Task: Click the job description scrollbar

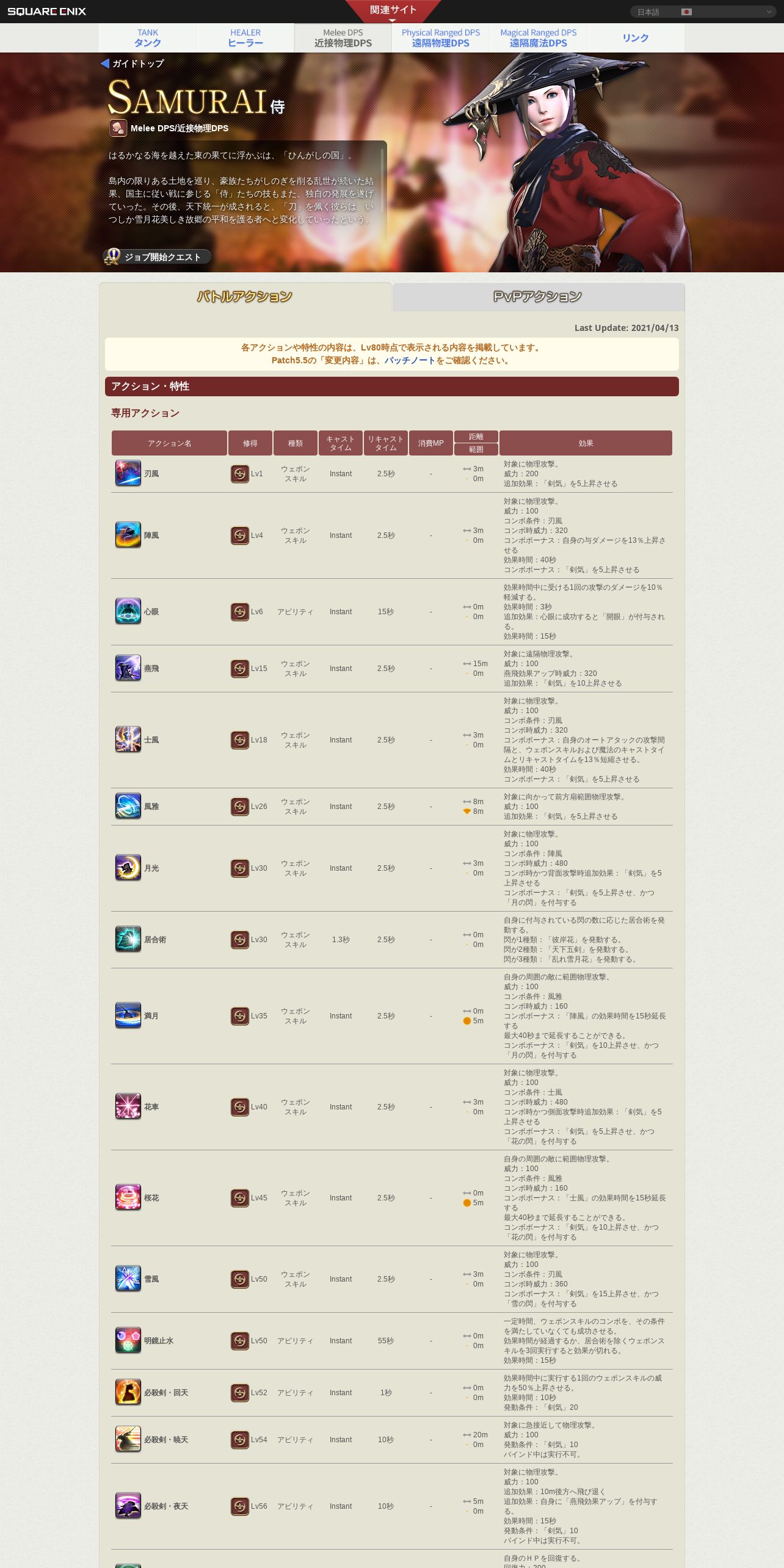Action: point(383,180)
